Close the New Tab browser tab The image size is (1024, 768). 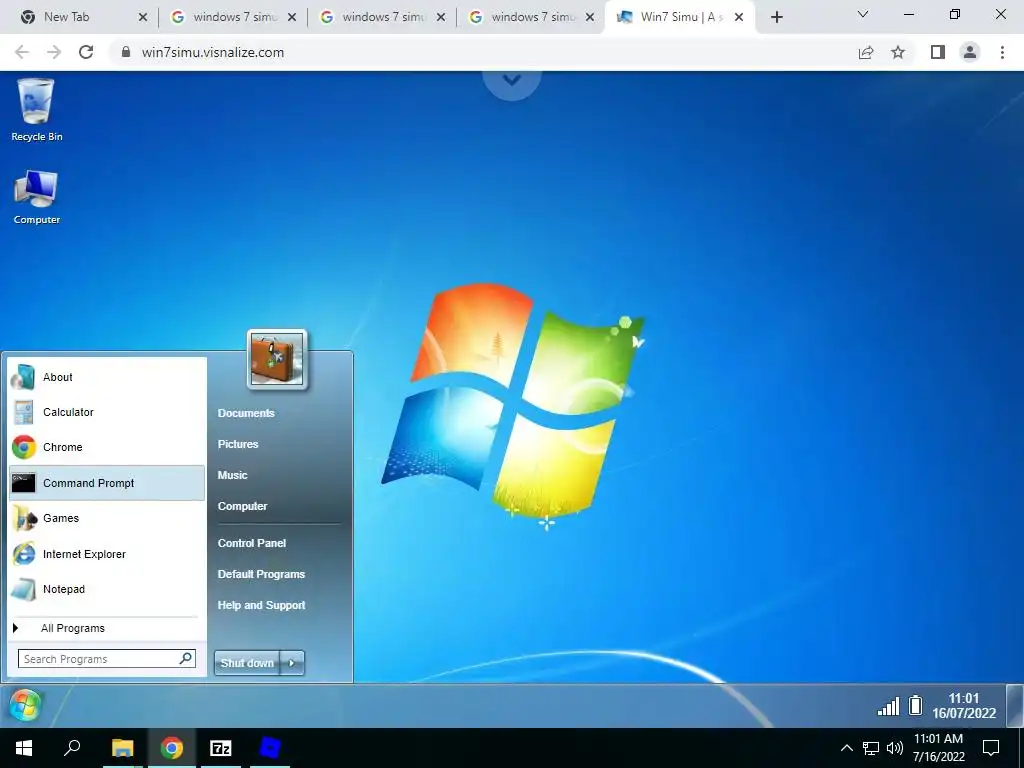(x=143, y=17)
